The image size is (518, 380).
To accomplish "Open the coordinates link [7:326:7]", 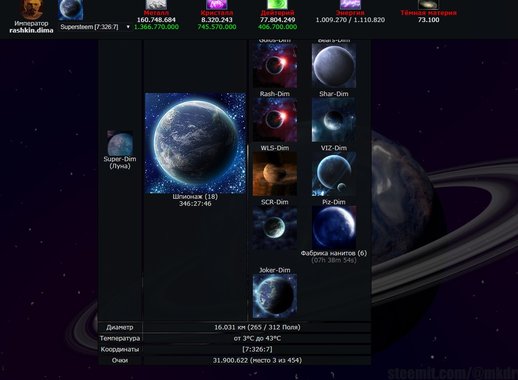I will pos(257,349).
